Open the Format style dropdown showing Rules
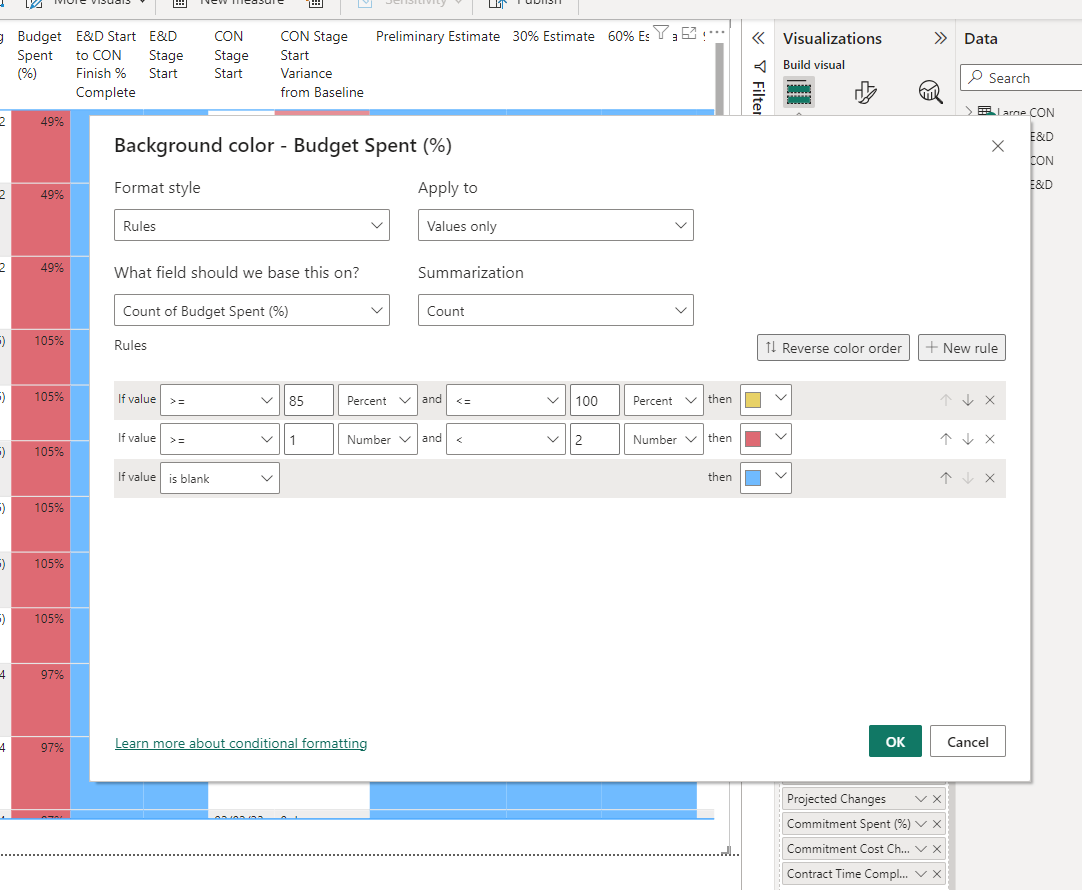Screen dimensions: 1082x890 [x=252, y=226]
